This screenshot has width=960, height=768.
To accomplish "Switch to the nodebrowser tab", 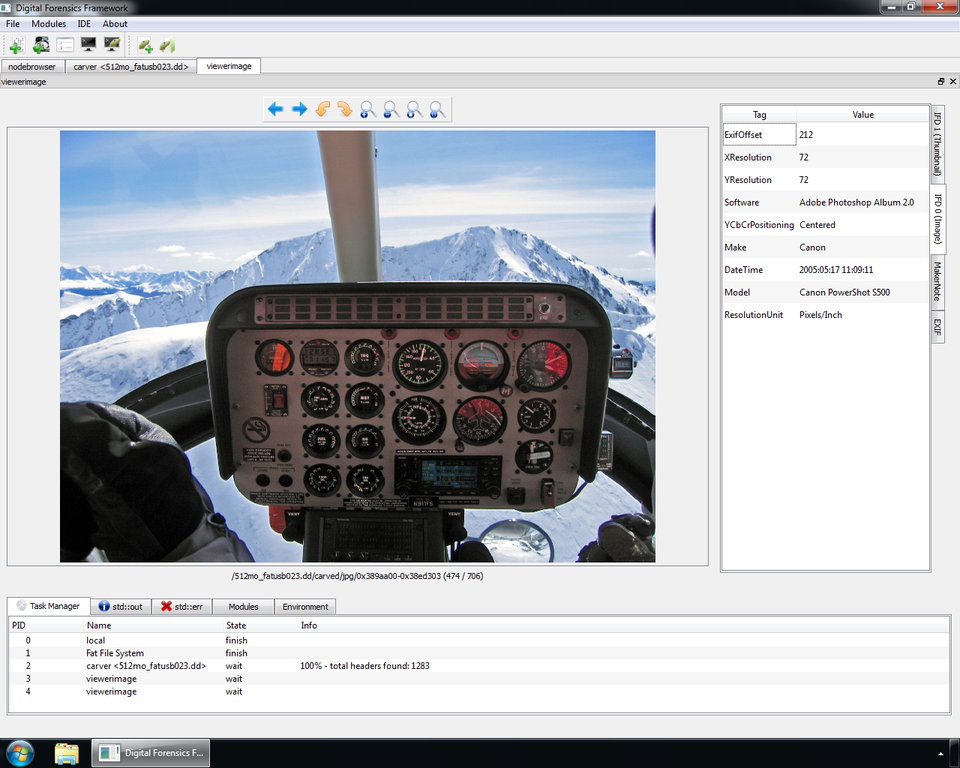I will [32, 67].
